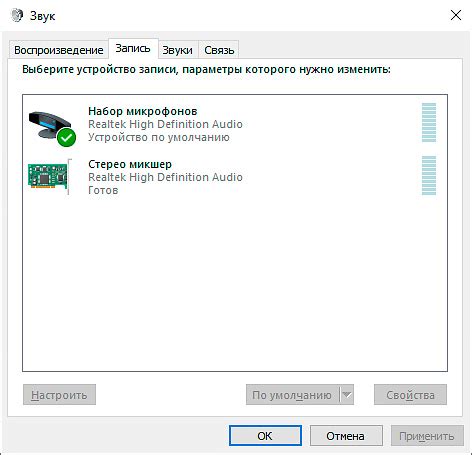The width and height of the screenshot is (472, 455).
Task: Close the Звук dialog window
Action: (456, 15)
